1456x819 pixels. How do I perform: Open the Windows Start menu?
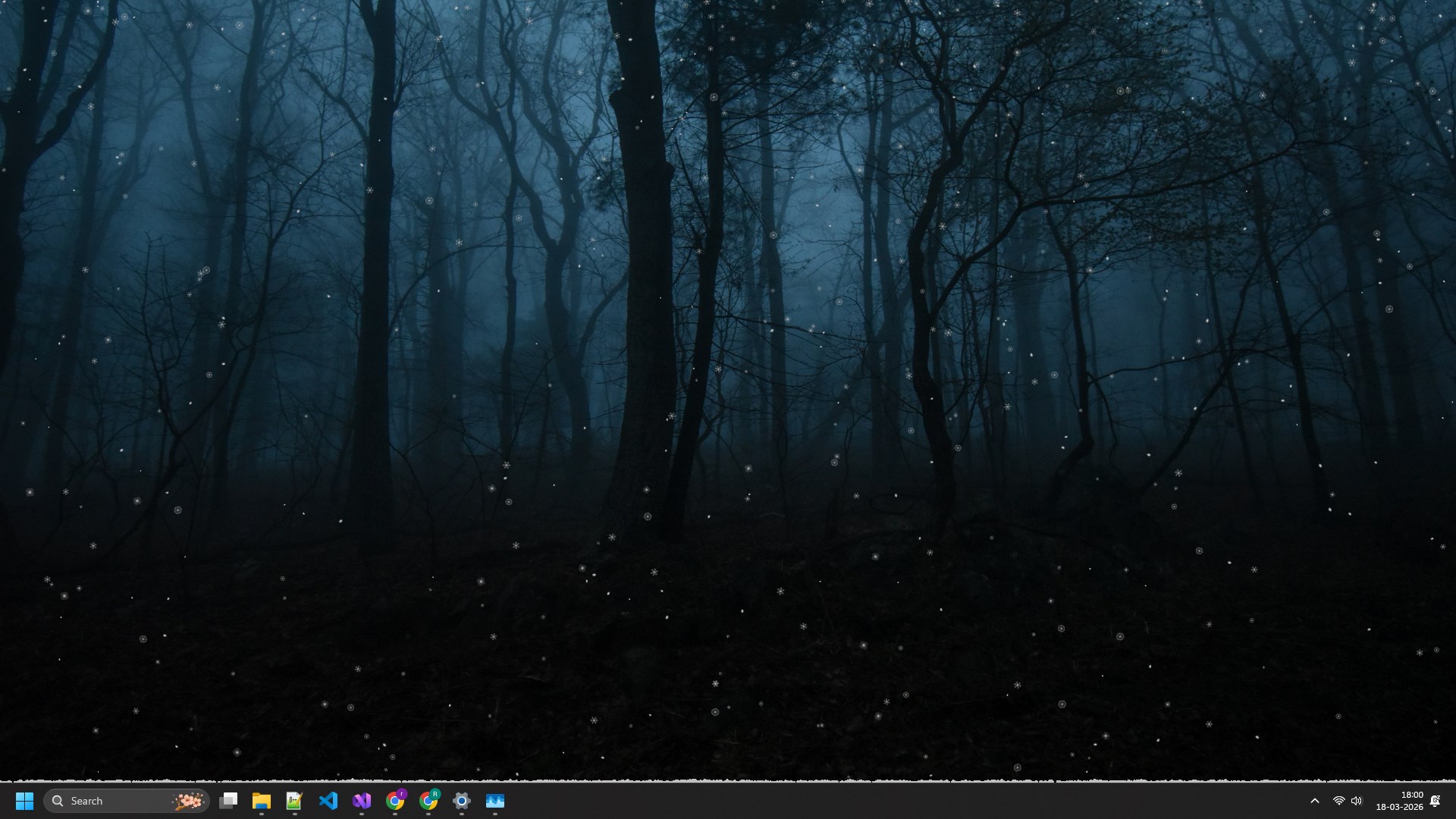pyautogui.click(x=24, y=801)
